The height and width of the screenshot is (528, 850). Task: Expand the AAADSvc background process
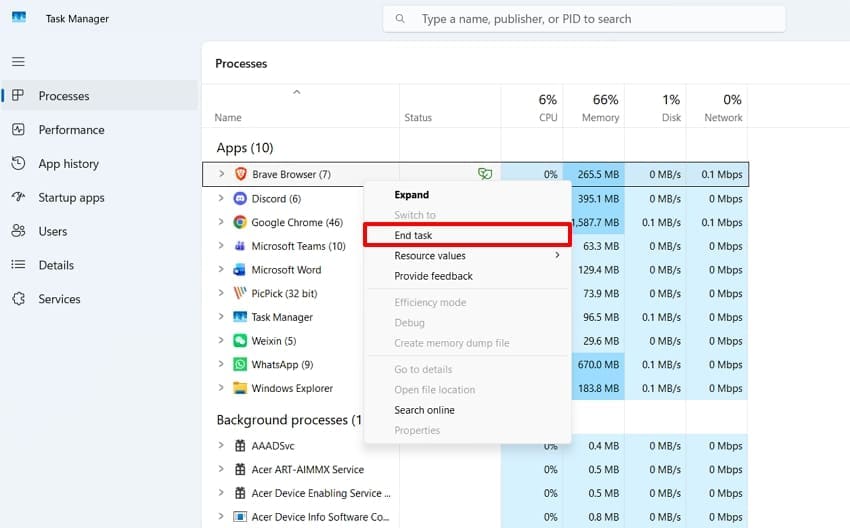[x=221, y=446]
